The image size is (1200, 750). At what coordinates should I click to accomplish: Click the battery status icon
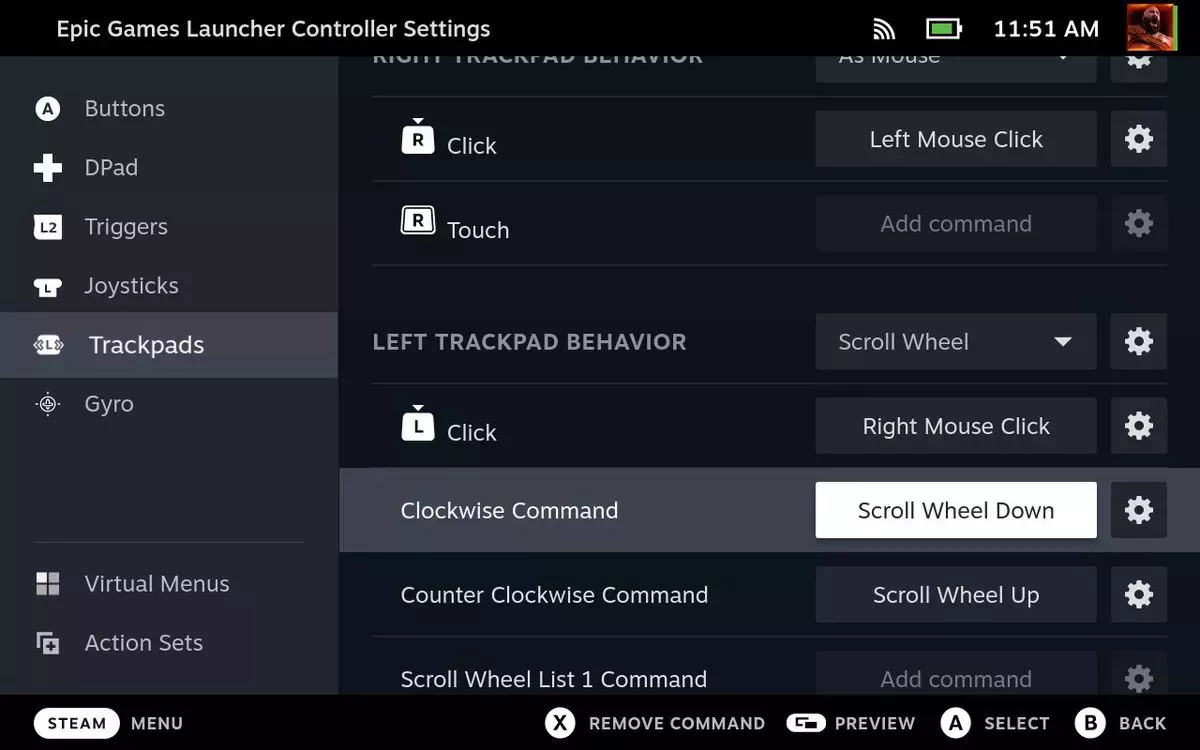(x=943, y=29)
